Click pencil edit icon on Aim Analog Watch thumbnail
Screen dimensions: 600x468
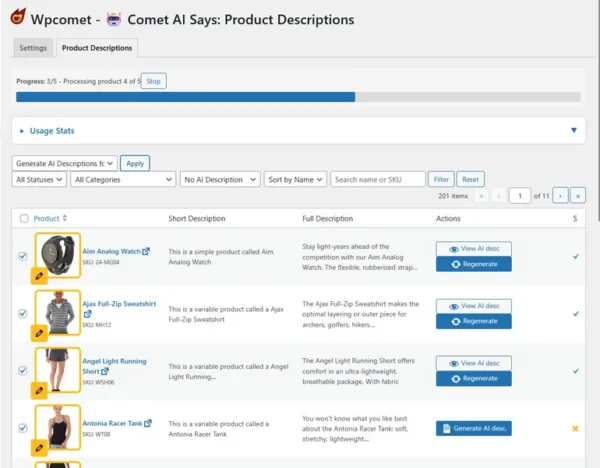pos(39,274)
